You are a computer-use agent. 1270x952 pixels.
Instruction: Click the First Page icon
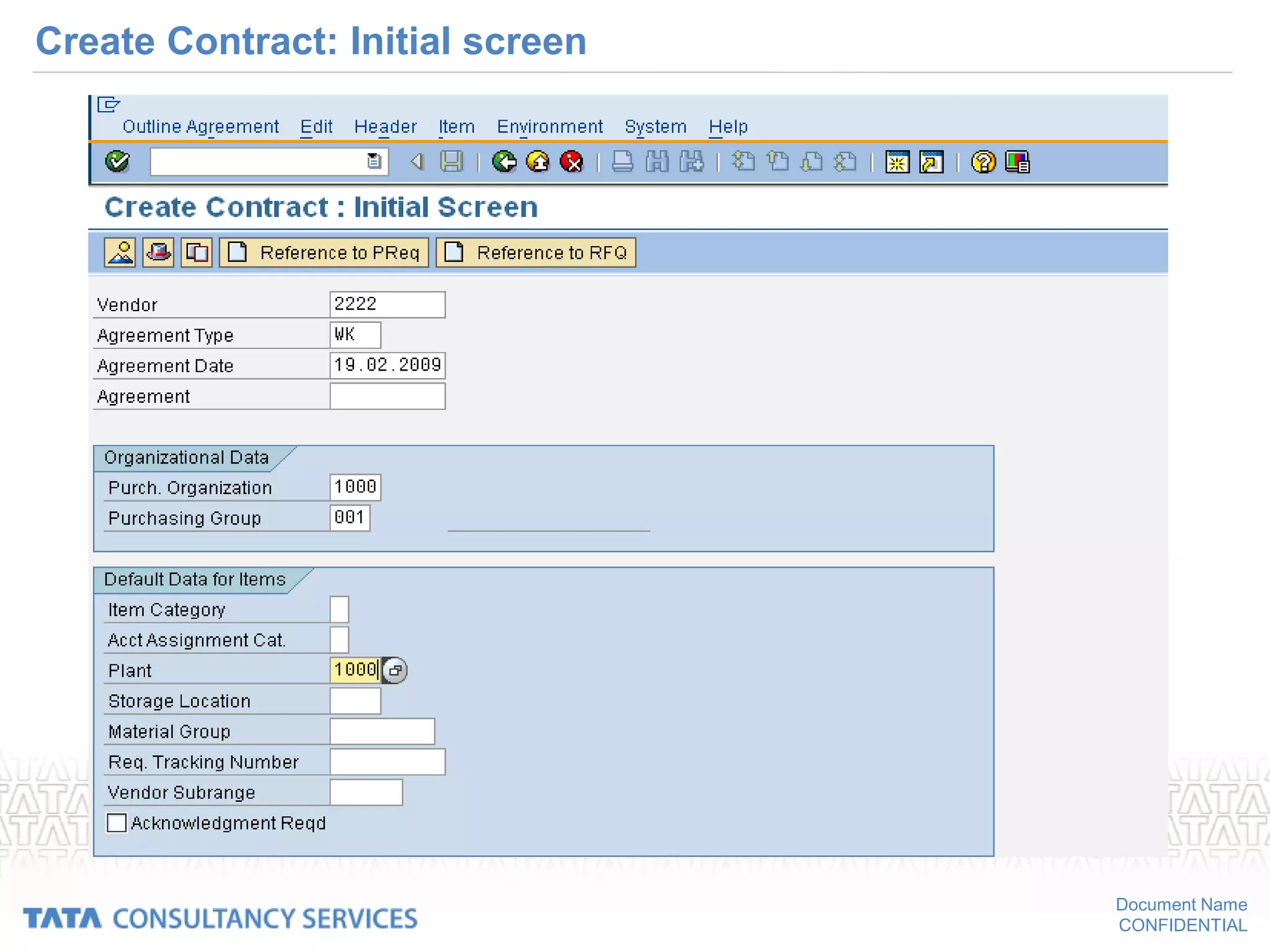point(744,162)
